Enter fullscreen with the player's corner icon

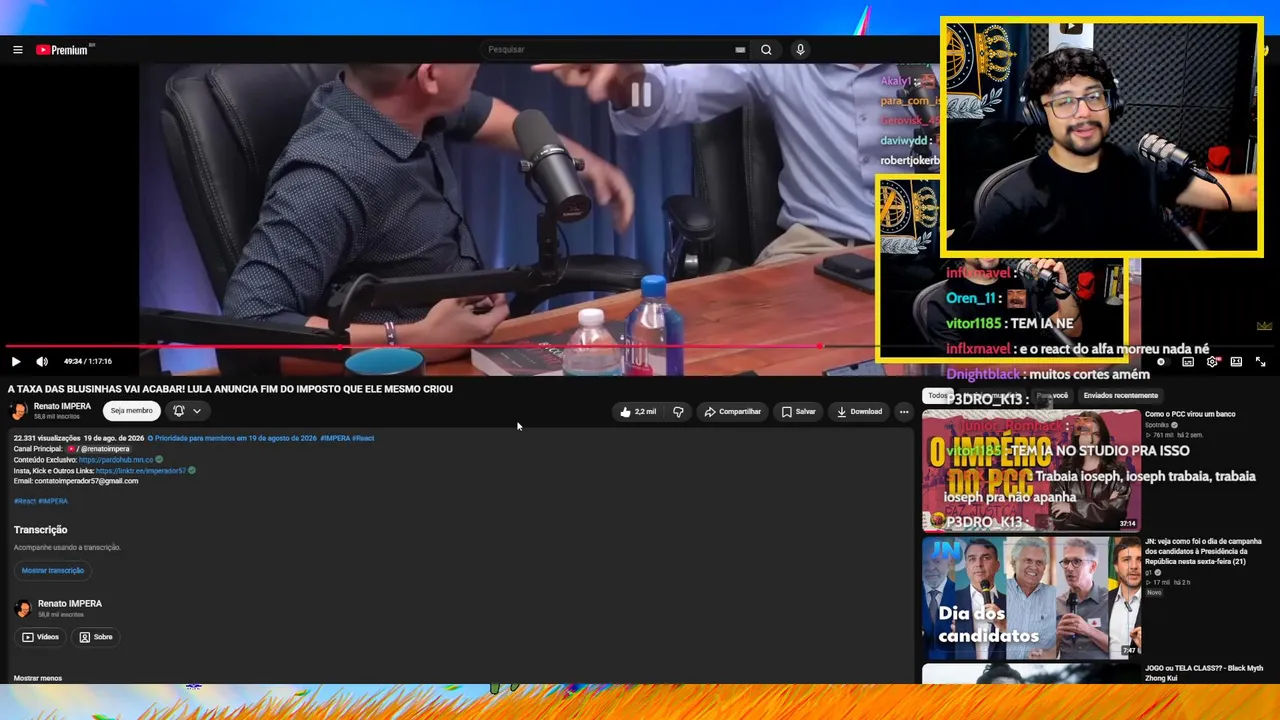pyautogui.click(x=1260, y=362)
